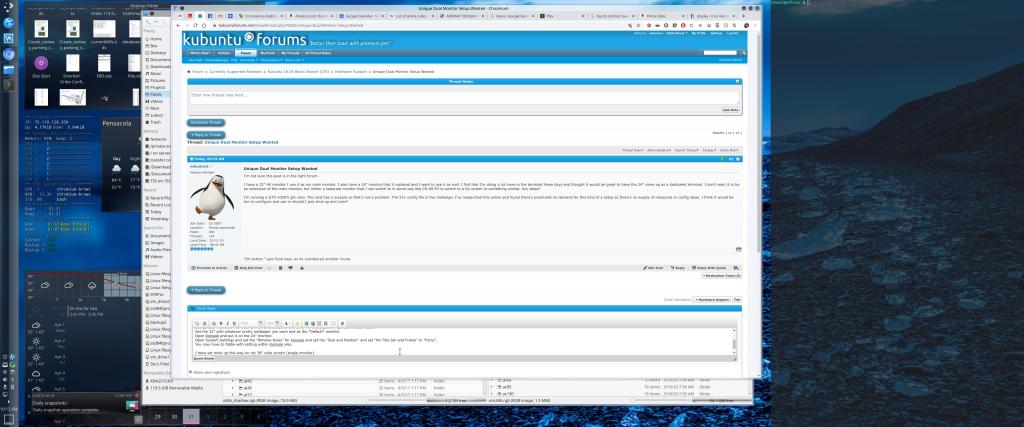Click the Quick Reply editor scrollbar

point(733,343)
